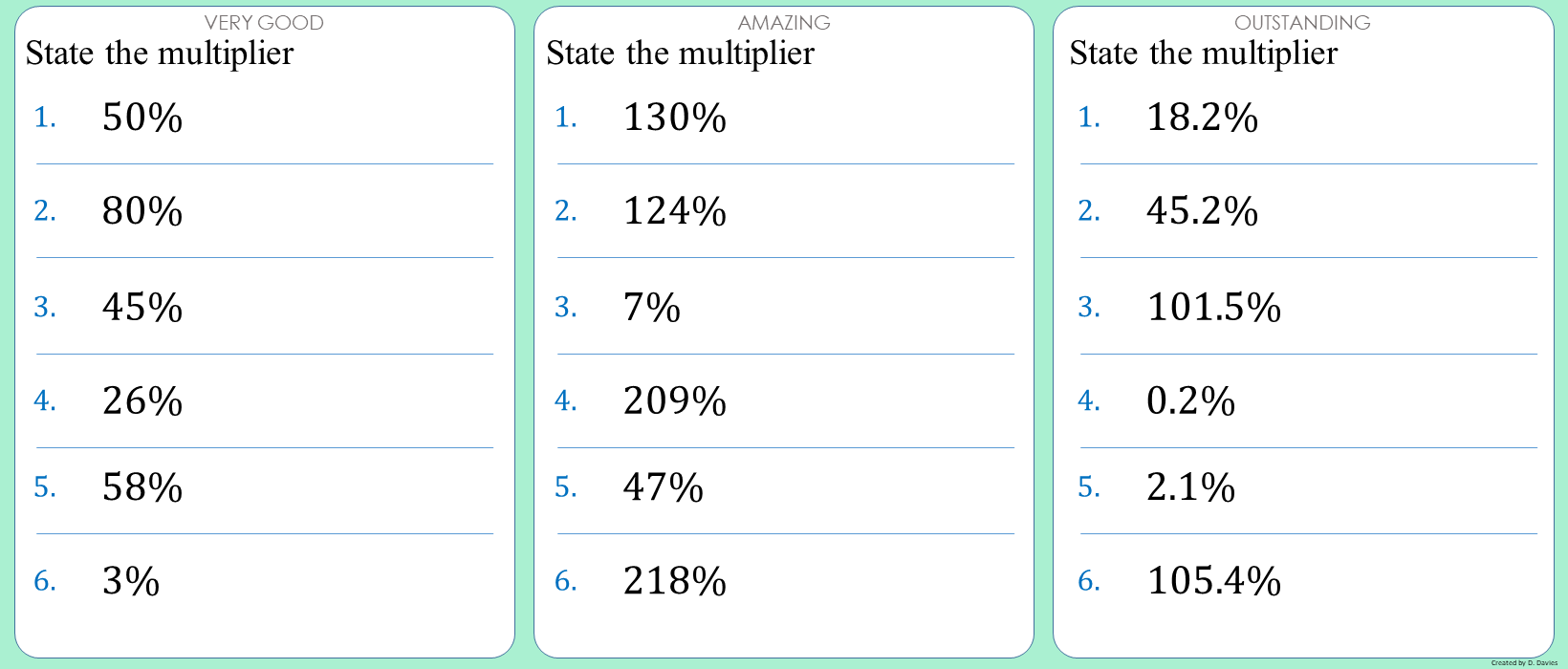This screenshot has height=669, width=1568.
Task: Select the 7% value
Action: coord(652,308)
